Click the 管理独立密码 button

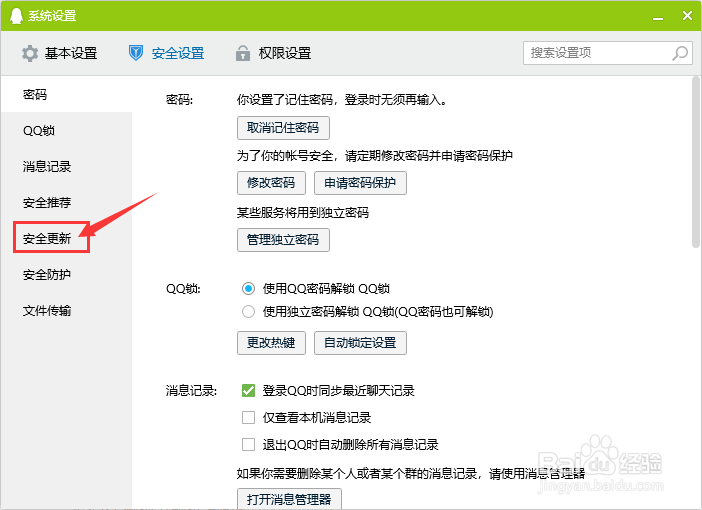tap(283, 240)
